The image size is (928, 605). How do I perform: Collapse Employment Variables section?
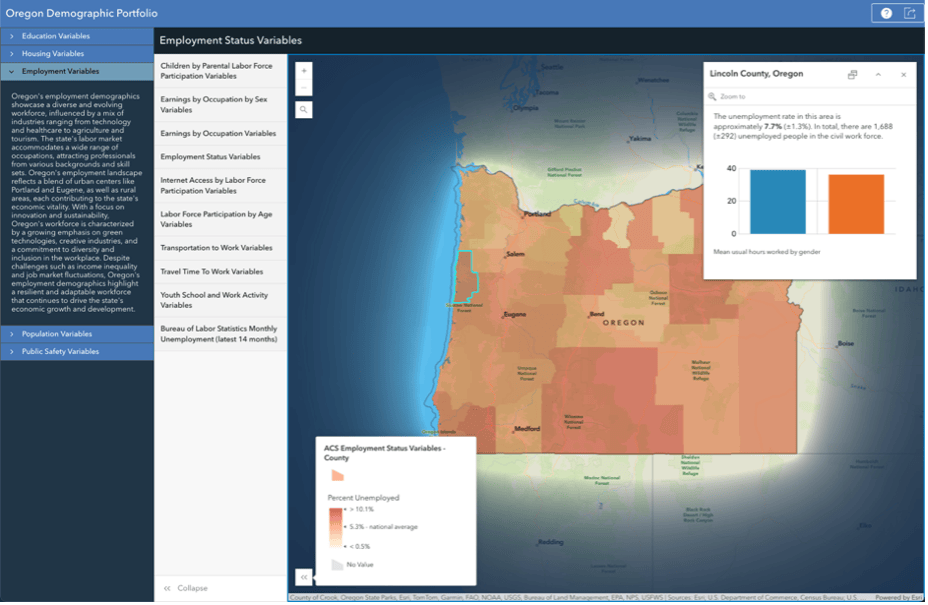[x=77, y=72]
